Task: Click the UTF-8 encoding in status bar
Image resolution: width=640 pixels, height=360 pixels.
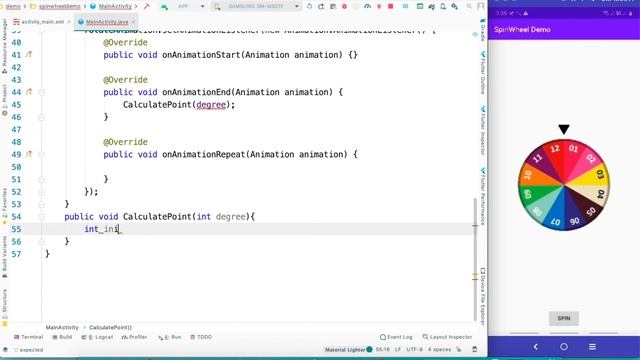Action: coord(414,350)
